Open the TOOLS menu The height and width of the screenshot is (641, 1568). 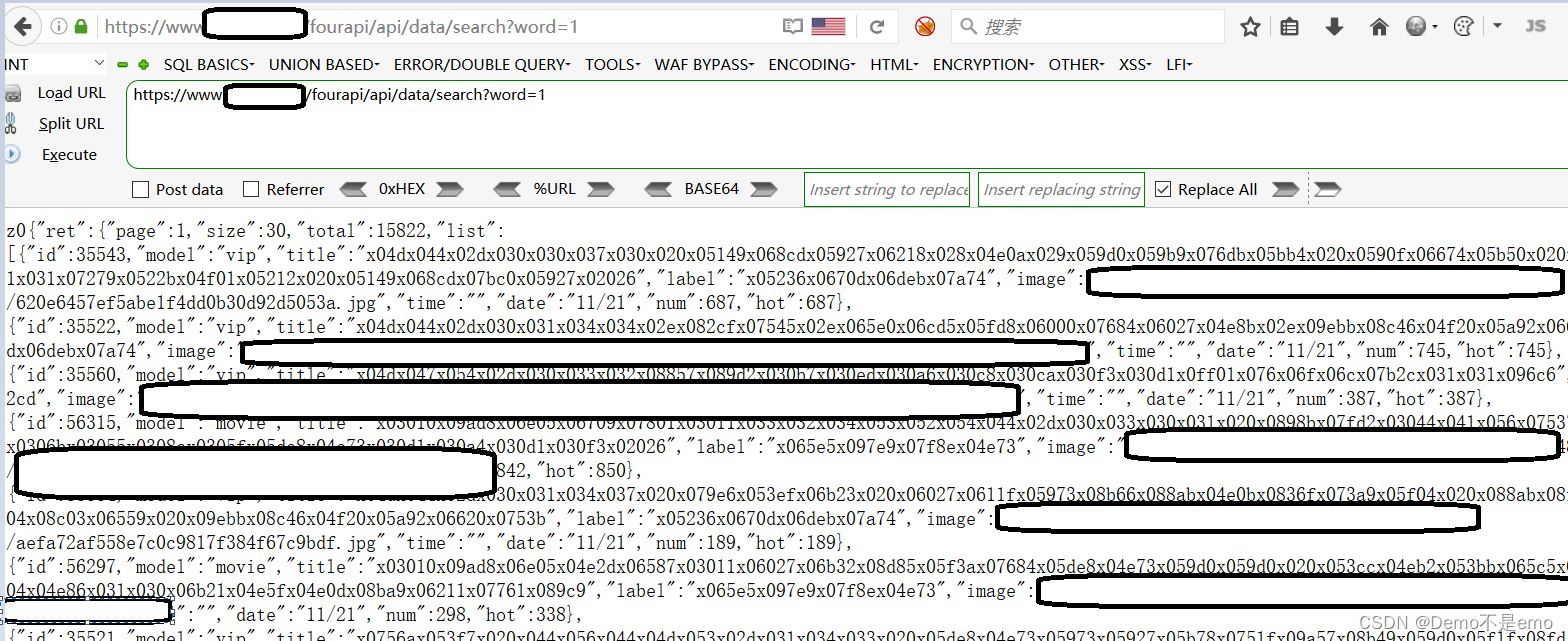tap(613, 64)
